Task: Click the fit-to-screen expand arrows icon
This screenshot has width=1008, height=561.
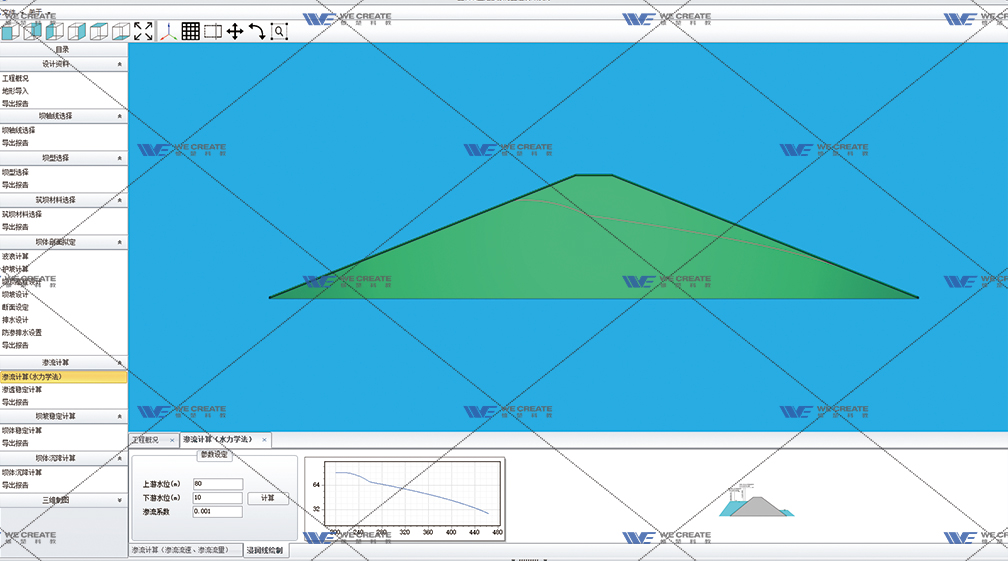Action: (143, 31)
